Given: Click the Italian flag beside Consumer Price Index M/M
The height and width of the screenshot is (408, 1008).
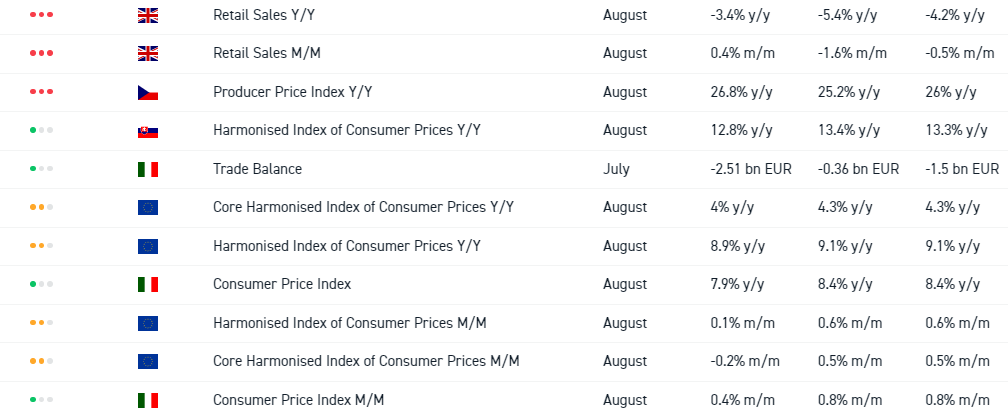Looking at the screenshot, I should click(147, 400).
